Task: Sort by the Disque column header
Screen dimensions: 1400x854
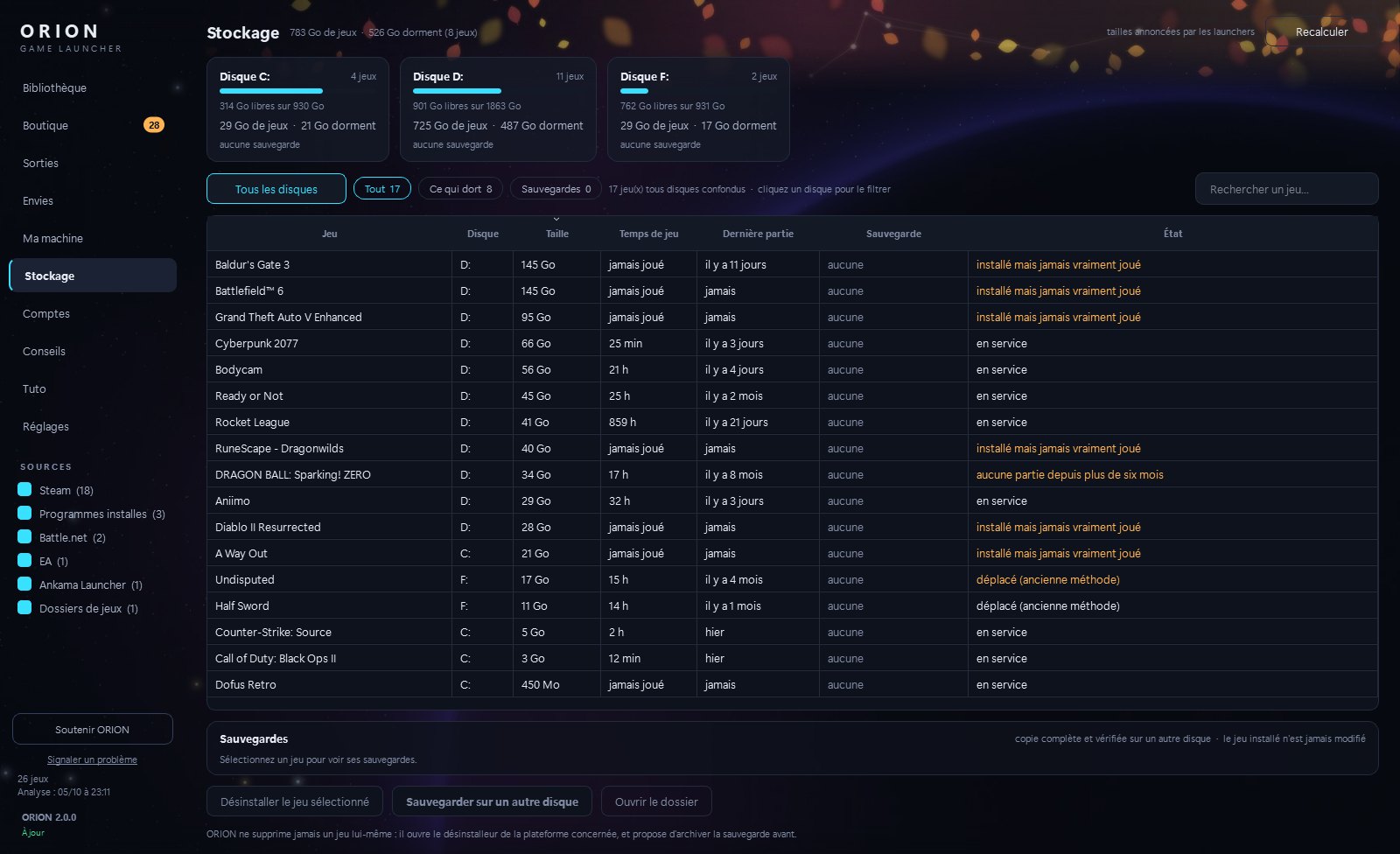Action: (482, 234)
